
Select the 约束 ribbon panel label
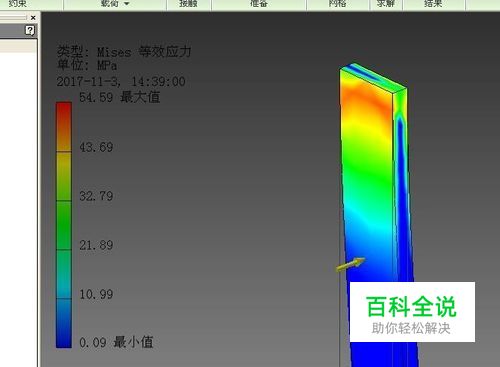18,3
